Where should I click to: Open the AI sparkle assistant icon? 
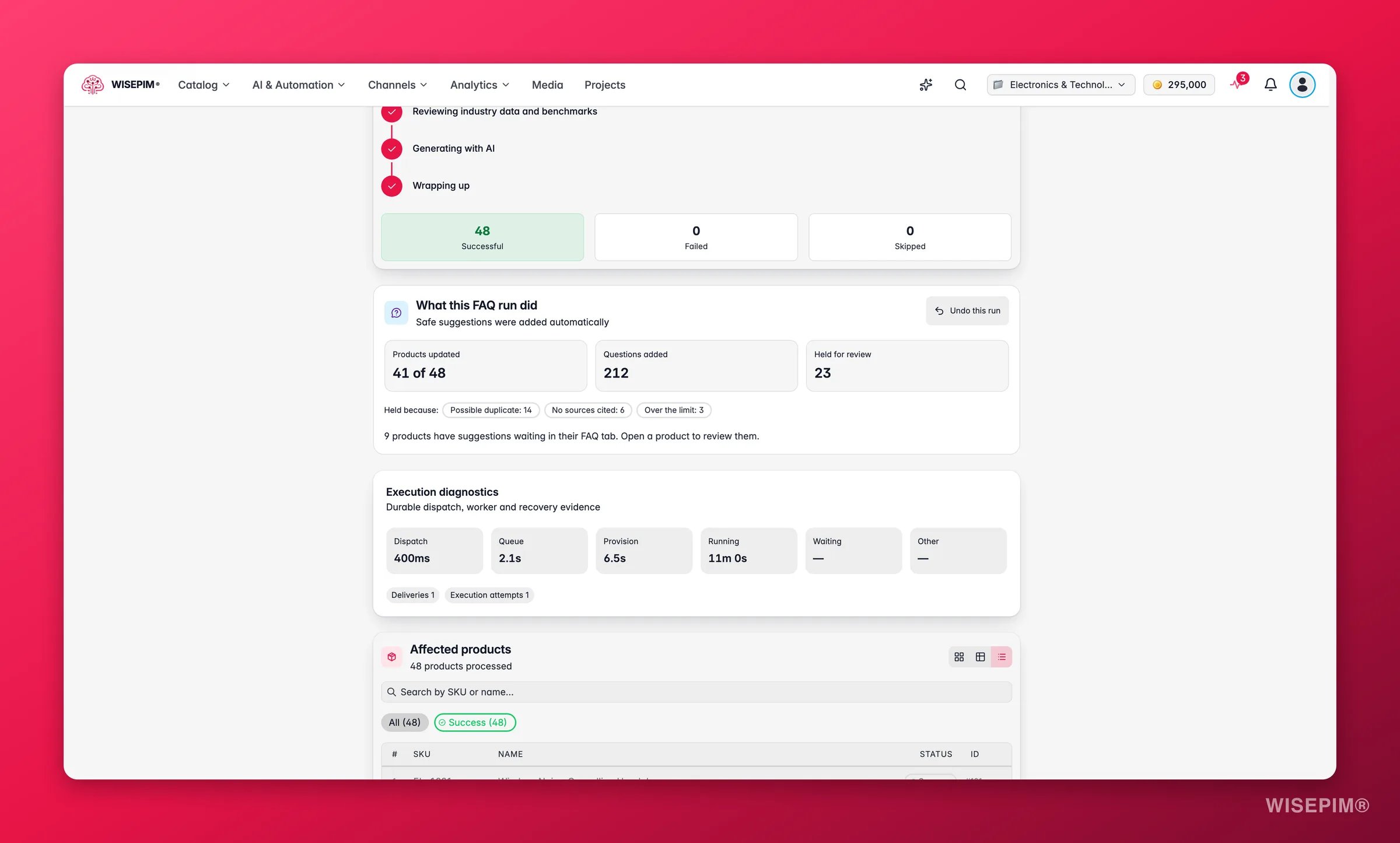click(926, 85)
